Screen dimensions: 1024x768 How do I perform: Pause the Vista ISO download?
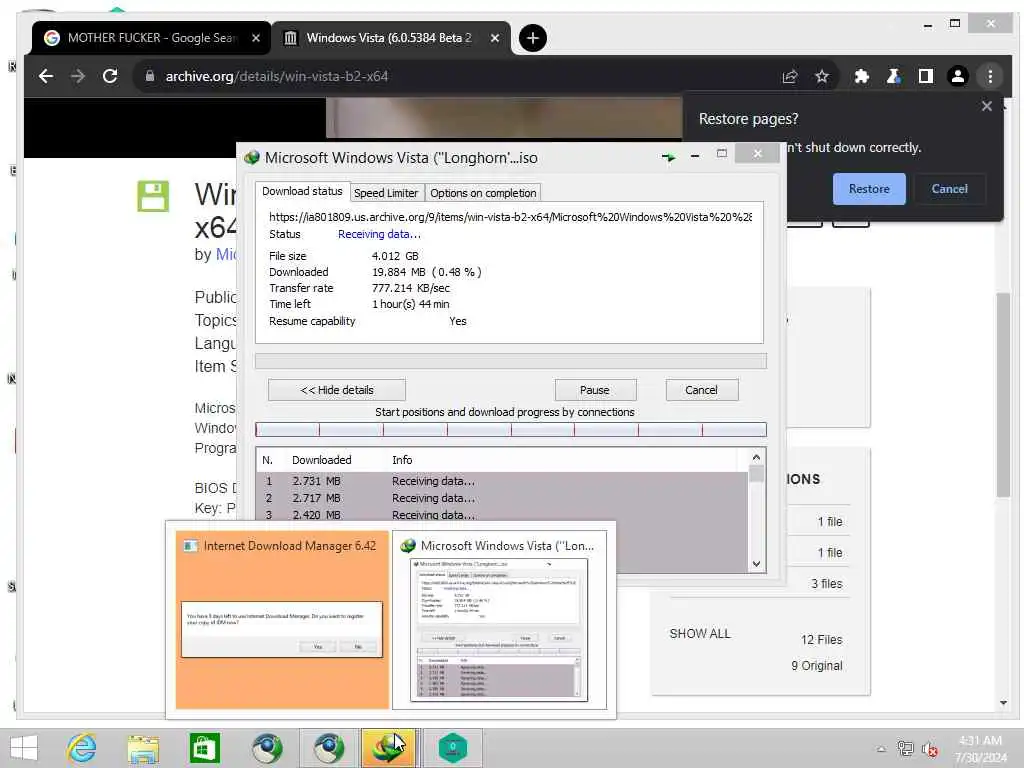594,390
